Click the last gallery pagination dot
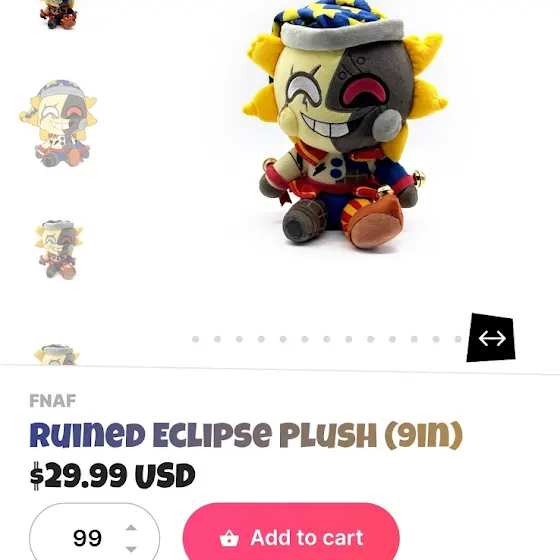 click(x=458, y=339)
